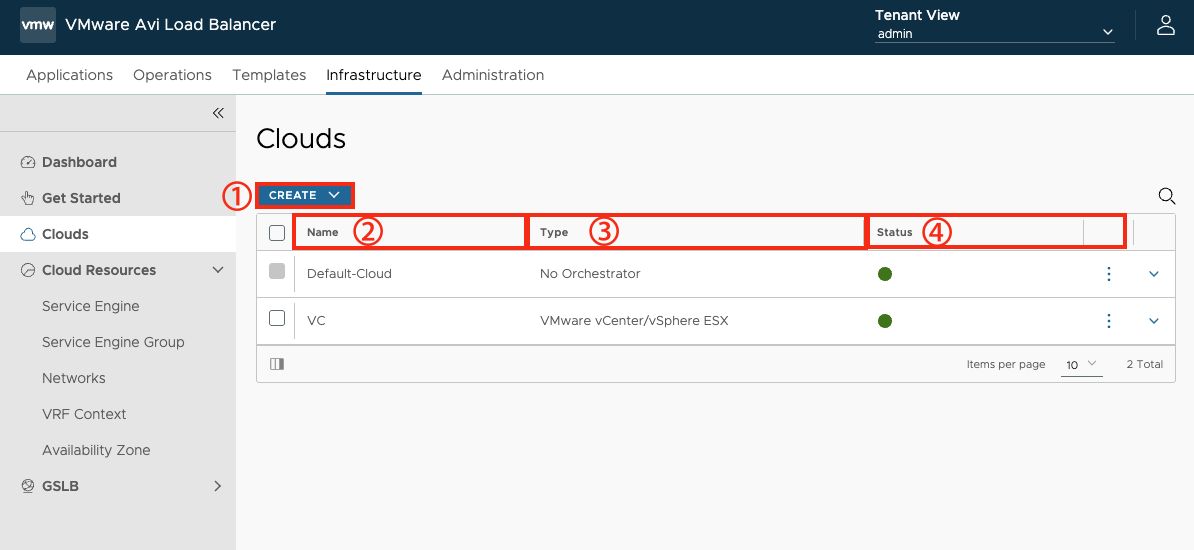Open Service Engine page

pyautogui.click(x=91, y=306)
